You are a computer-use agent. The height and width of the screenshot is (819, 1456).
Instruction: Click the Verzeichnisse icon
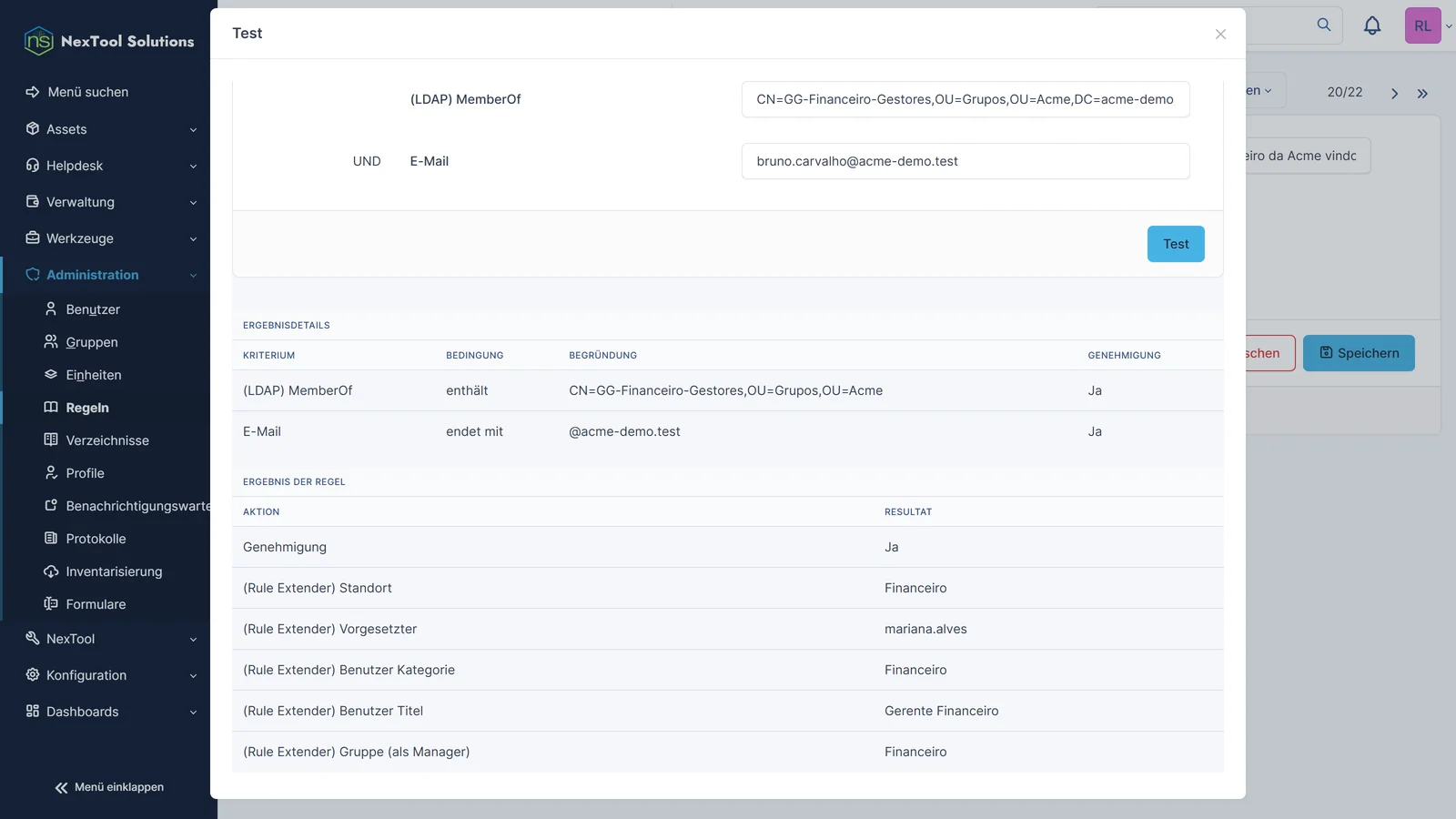pos(51,440)
